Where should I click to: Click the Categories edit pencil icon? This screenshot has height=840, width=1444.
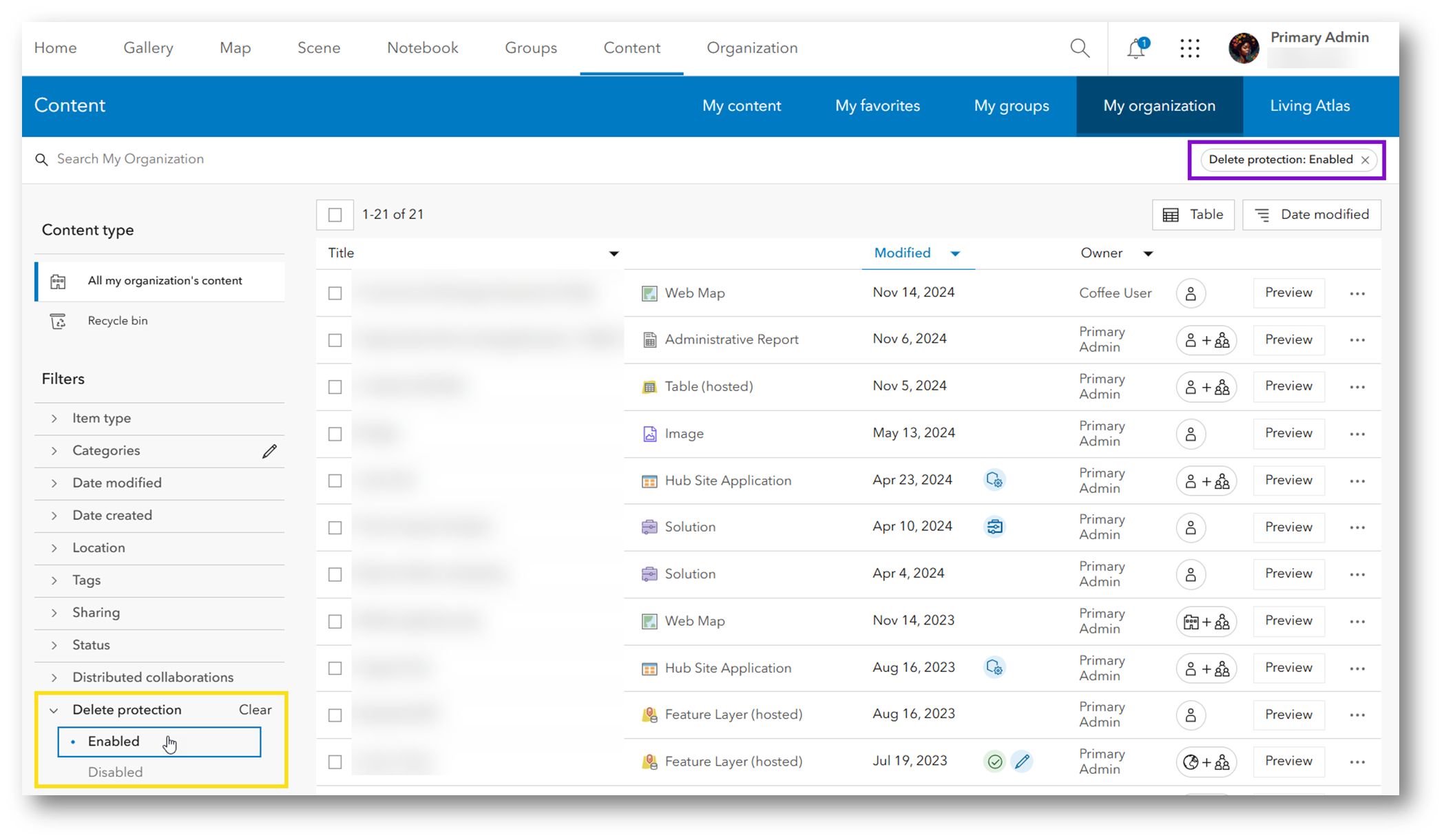[269, 451]
